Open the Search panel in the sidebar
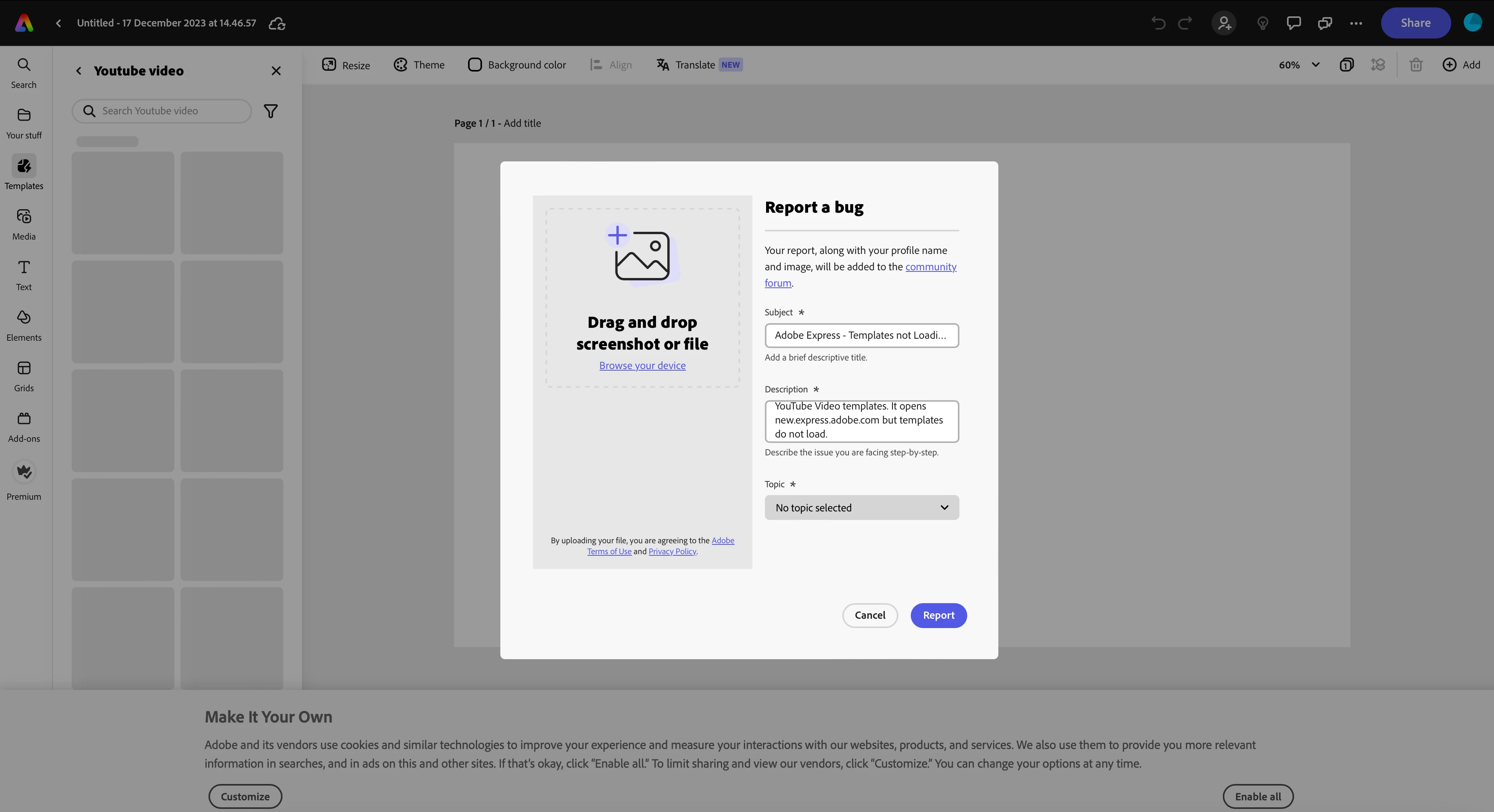The image size is (1494, 812). 24,73
